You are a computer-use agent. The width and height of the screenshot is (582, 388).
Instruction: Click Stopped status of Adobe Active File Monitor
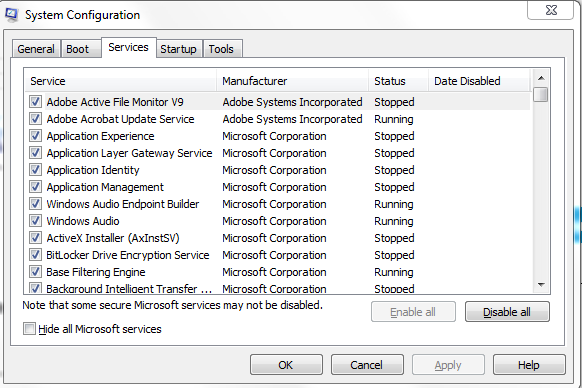(394, 102)
